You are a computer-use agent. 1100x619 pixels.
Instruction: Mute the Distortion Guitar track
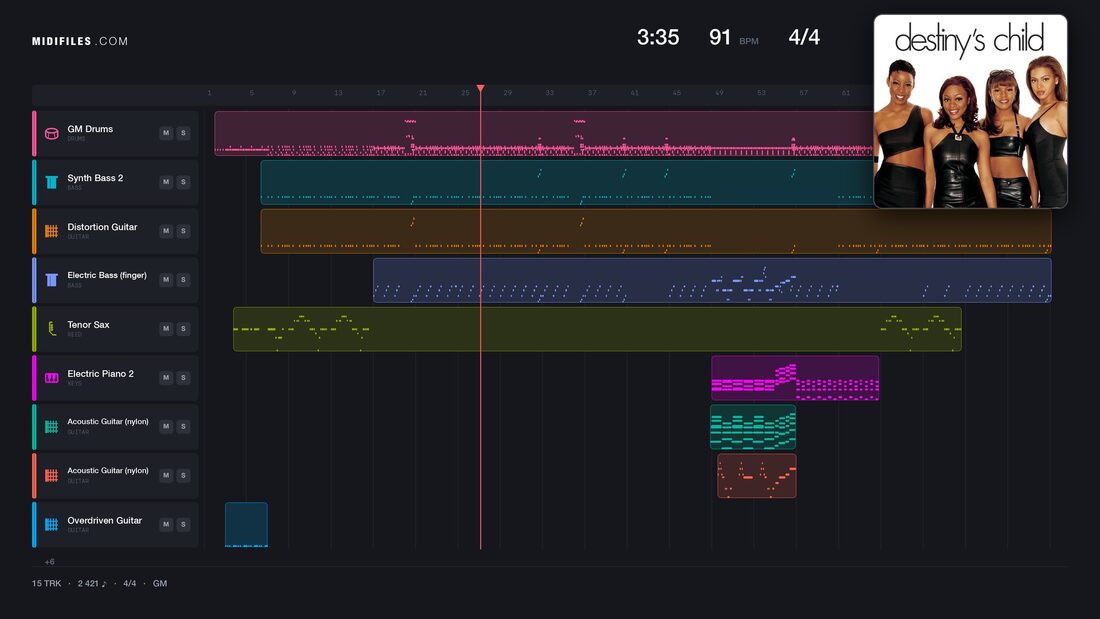166,231
